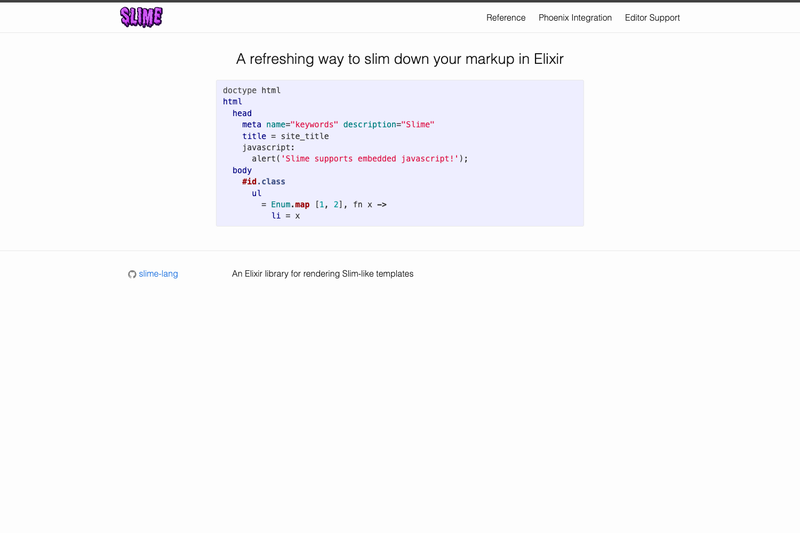Click the footer text 'An Elixir library for rendering Slim-like templates'

tap(322, 274)
